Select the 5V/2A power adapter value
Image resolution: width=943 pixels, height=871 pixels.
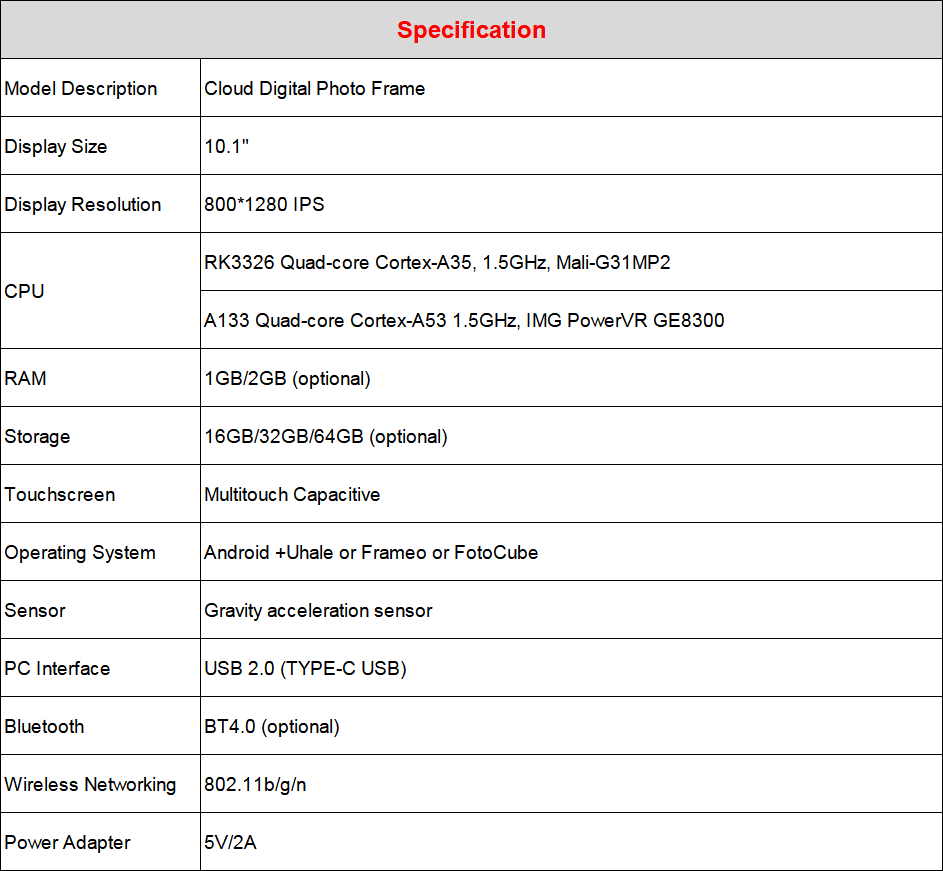coord(231,842)
